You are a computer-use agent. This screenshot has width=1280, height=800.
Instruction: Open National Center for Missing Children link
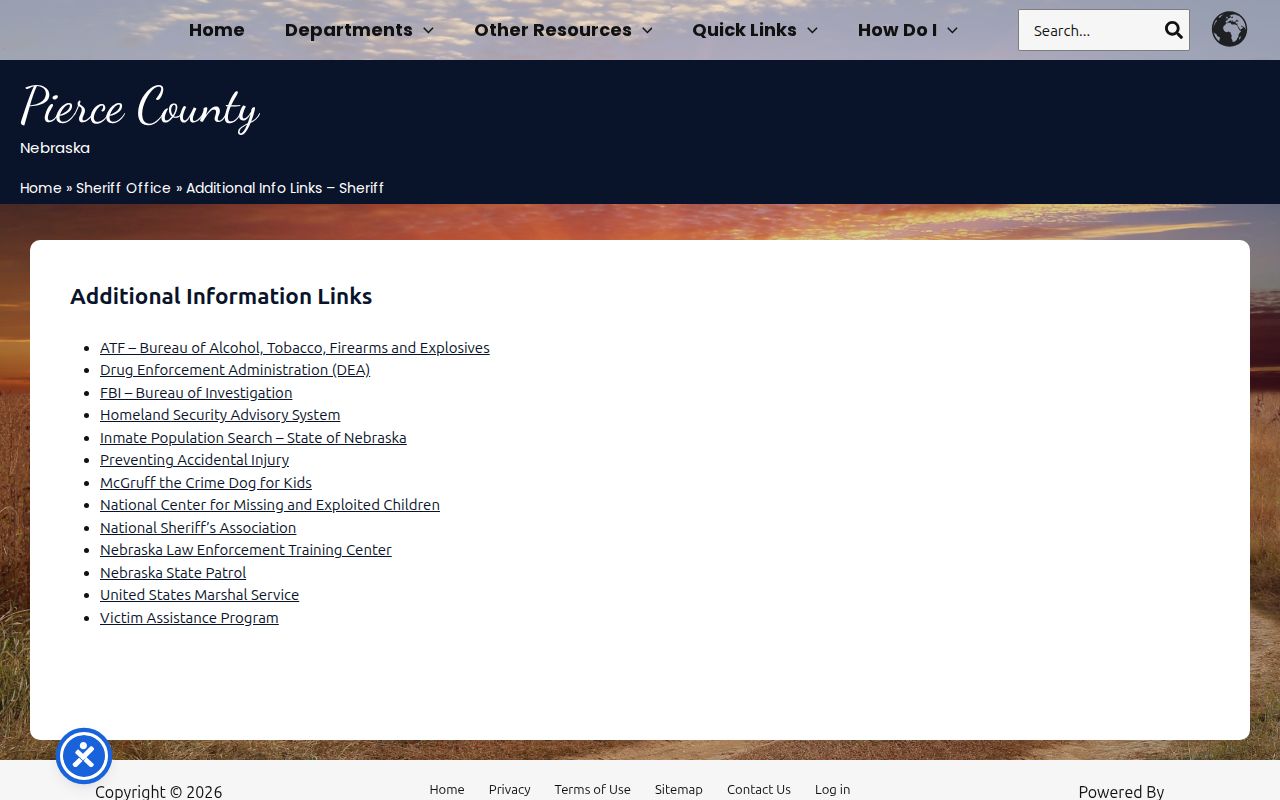point(270,505)
